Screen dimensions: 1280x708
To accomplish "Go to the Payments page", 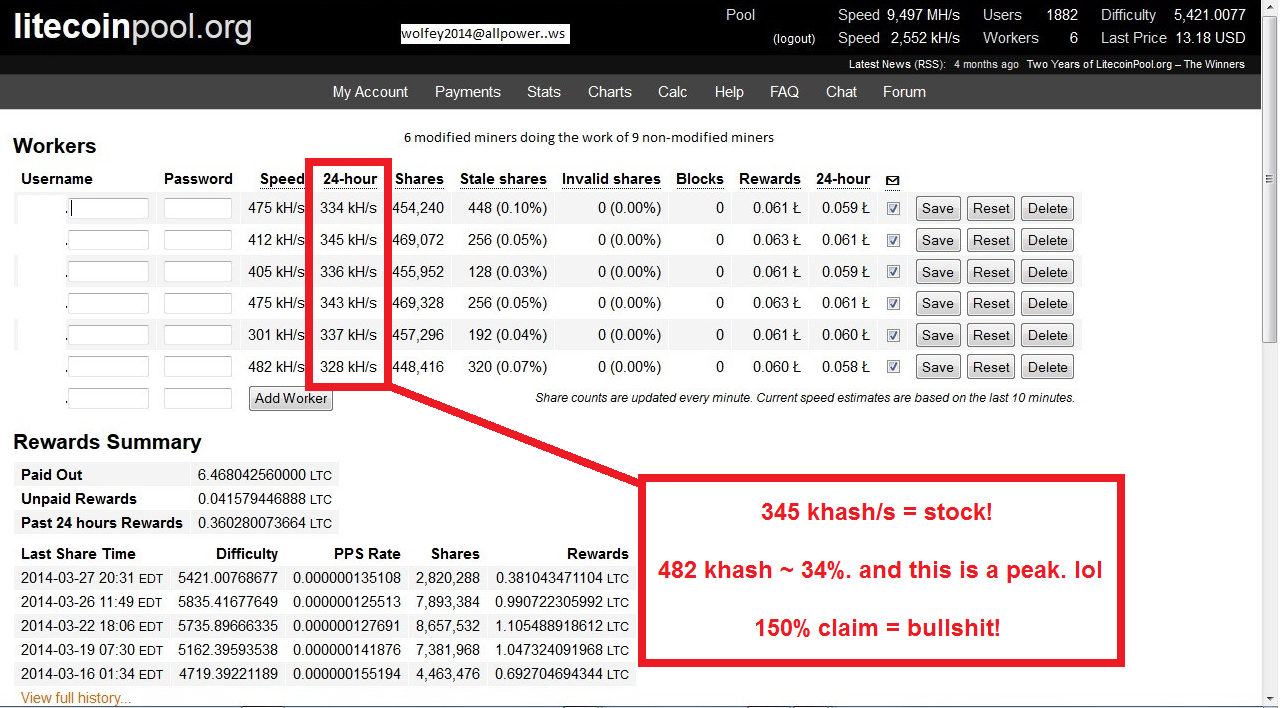I will click(x=468, y=92).
